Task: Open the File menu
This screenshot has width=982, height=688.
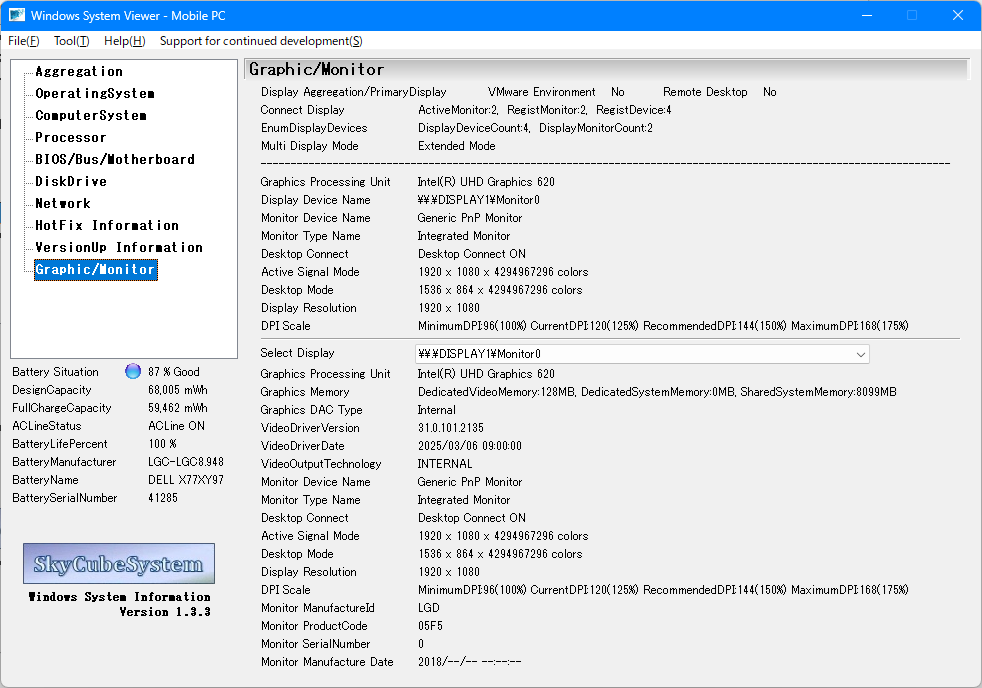Action: (x=24, y=41)
